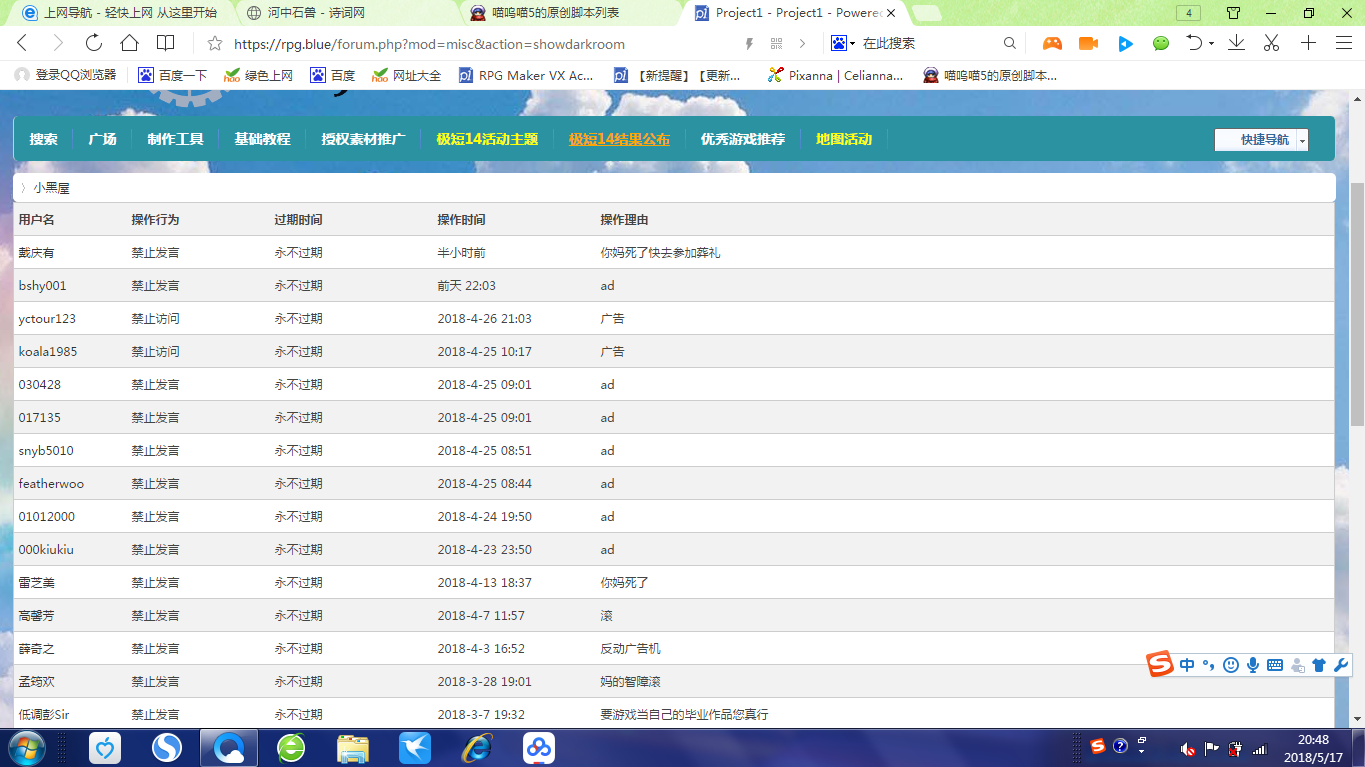
Task: Go to the browser home page icon
Action: [129, 43]
